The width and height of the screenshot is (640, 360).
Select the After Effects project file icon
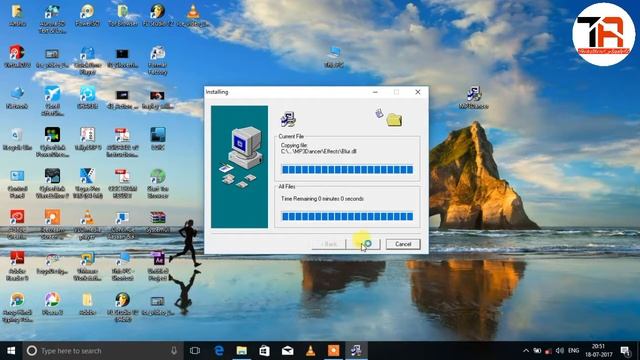[158, 266]
